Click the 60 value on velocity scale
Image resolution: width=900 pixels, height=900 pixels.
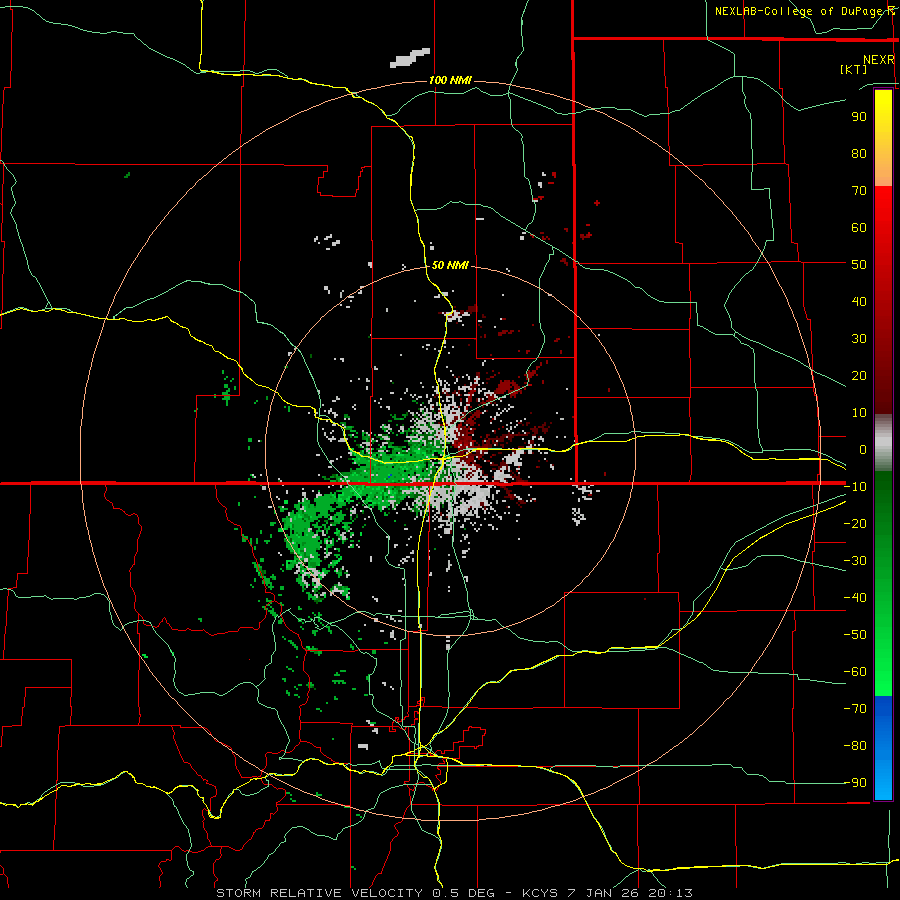(x=859, y=227)
